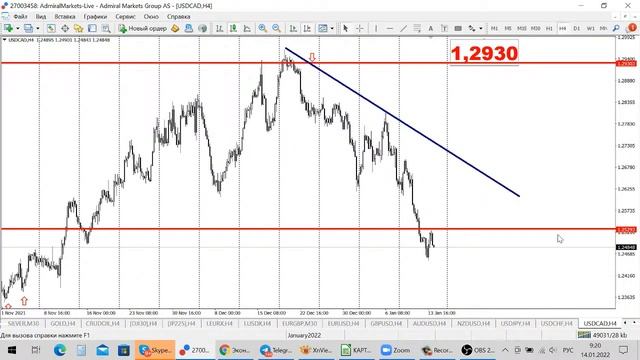Viewport: 640px width, 360px height.
Task: Open the chart templates icon
Action: (323, 28)
